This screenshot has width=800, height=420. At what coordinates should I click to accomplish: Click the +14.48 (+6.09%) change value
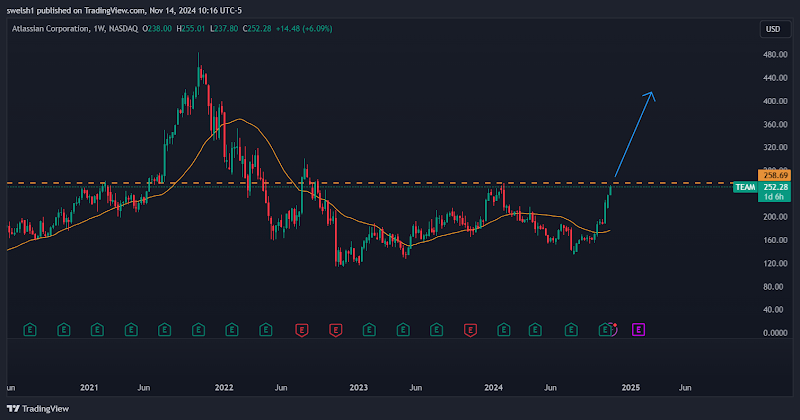click(x=305, y=29)
